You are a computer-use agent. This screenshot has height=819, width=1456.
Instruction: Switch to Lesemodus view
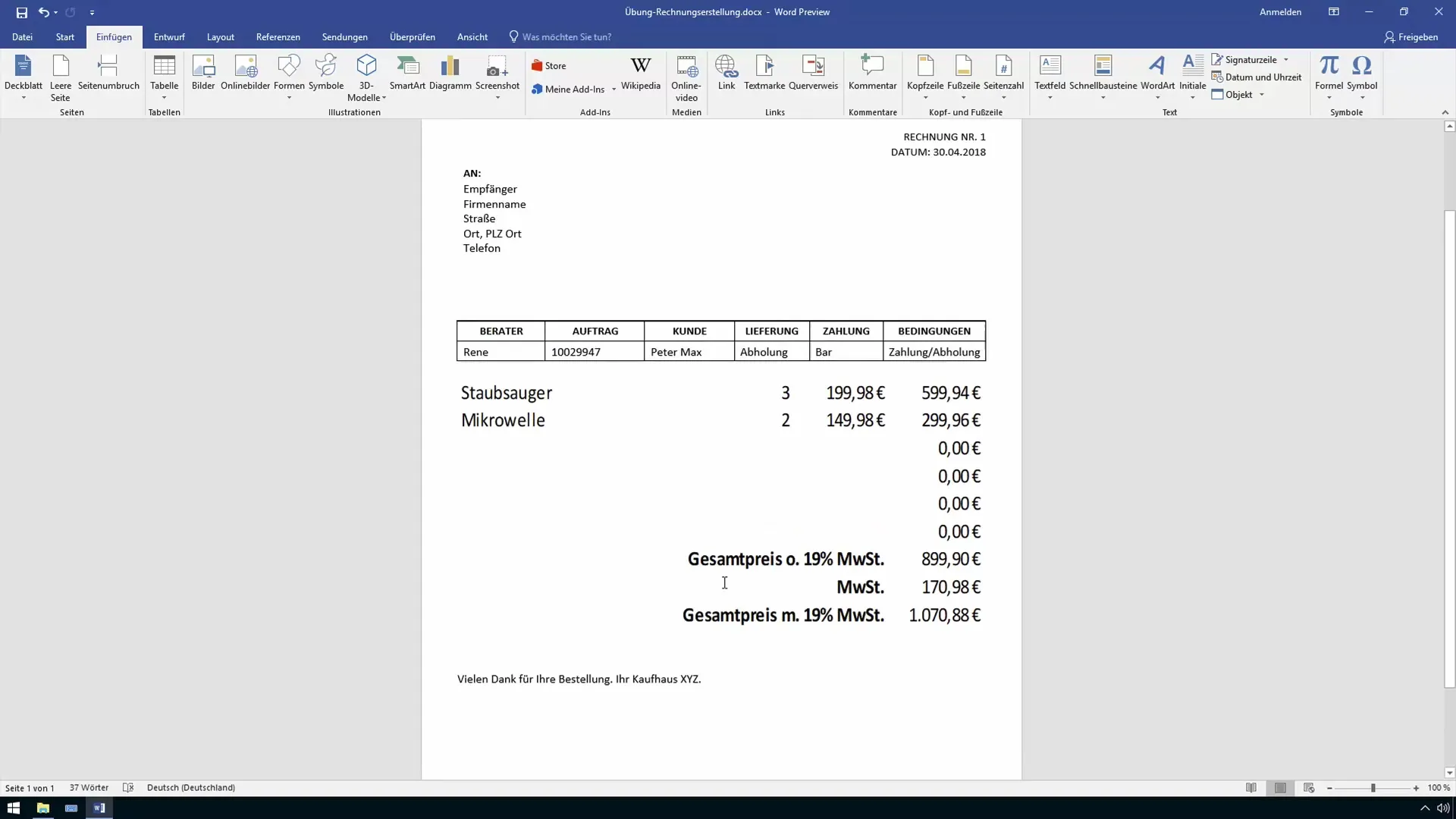click(x=1251, y=788)
